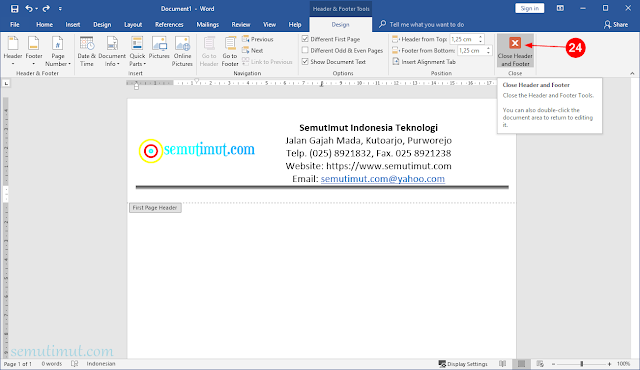This screenshot has height=370, width=640.
Task: Click the Header from Top value field
Action: point(463,39)
